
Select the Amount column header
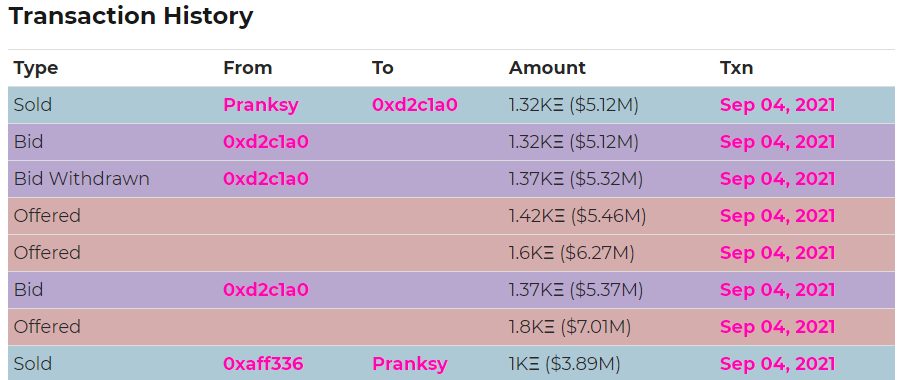[x=547, y=68]
